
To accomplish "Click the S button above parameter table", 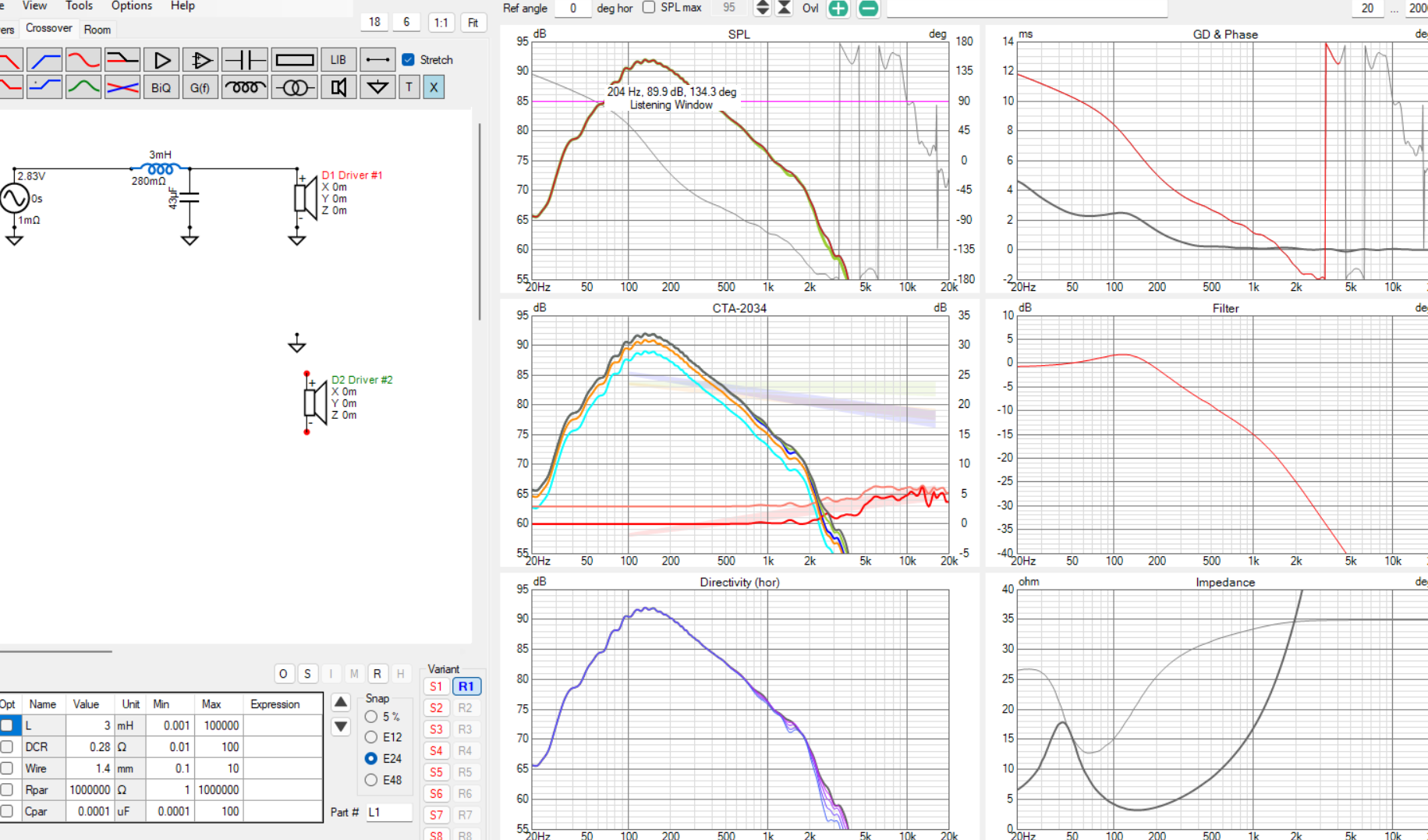I will (307, 674).
